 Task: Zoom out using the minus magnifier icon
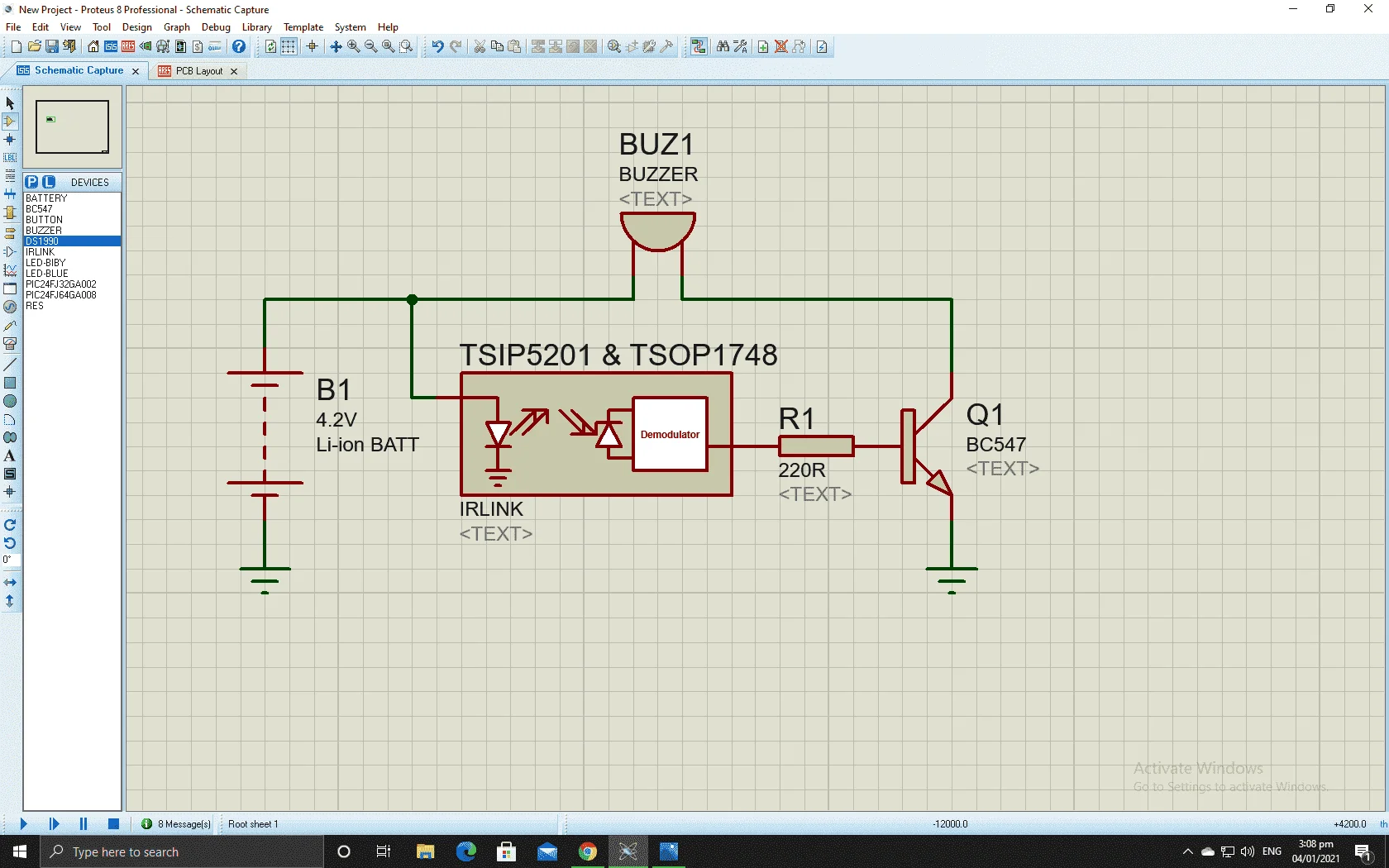click(x=371, y=47)
